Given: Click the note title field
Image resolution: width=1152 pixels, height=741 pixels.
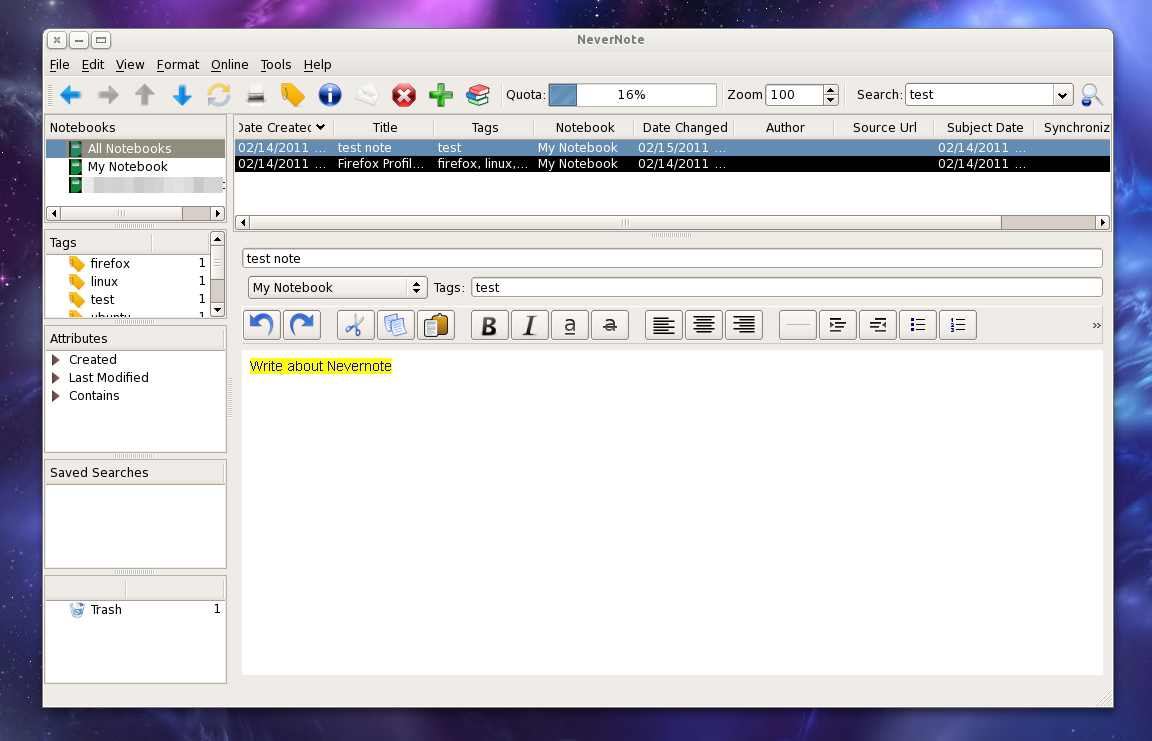Looking at the screenshot, I should [672, 259].
